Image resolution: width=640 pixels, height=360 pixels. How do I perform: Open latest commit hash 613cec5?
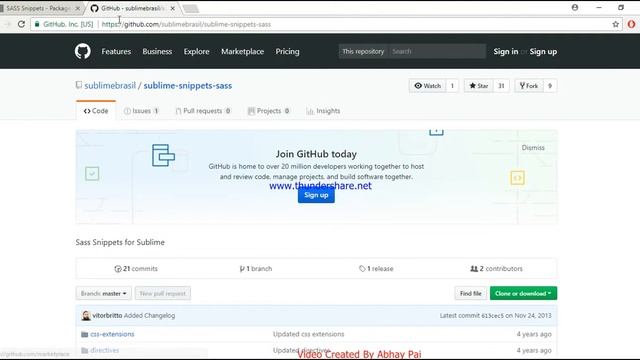pyautogui.click(x=492, y=316)
